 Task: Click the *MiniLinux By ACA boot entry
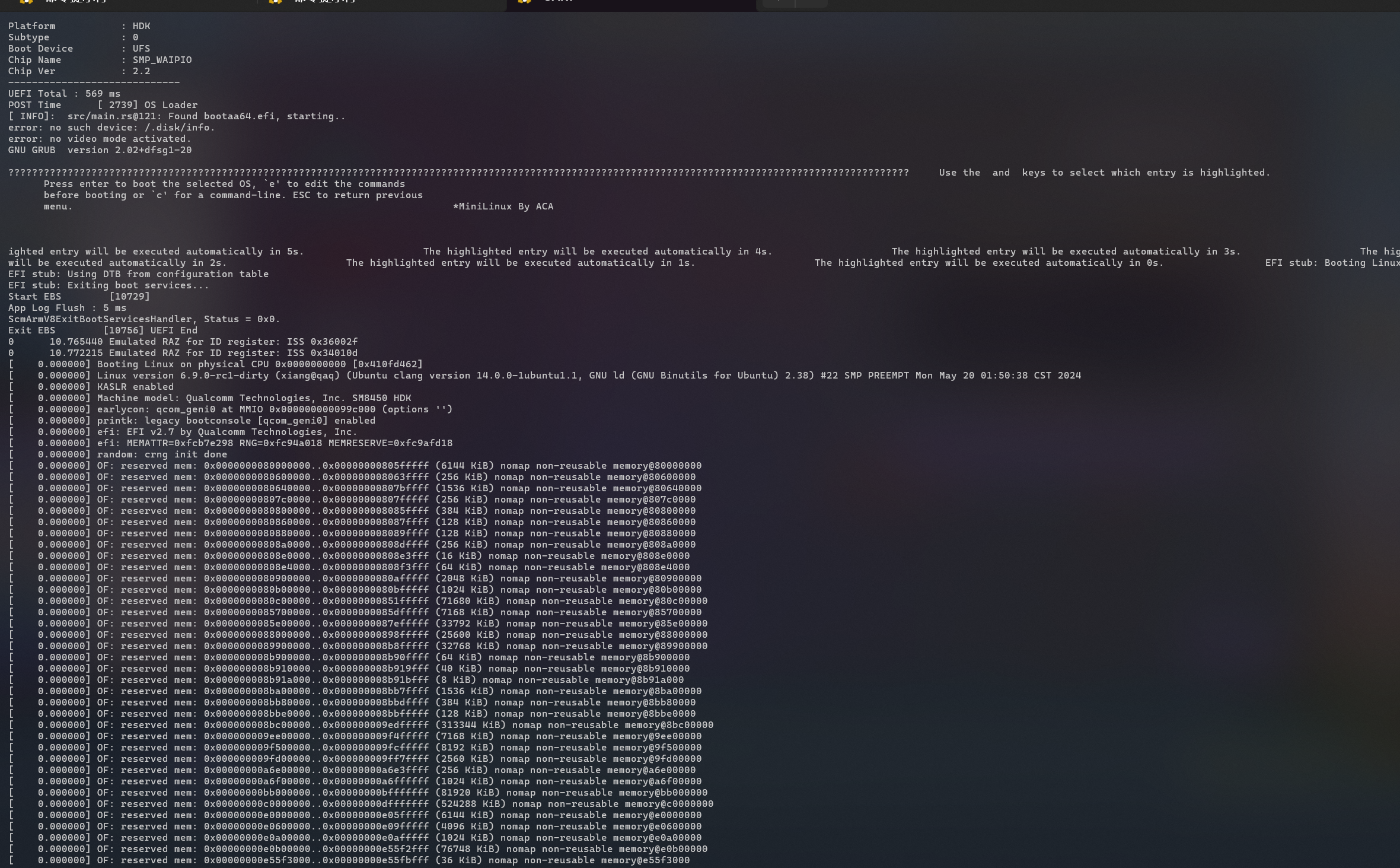coord(503,206)
